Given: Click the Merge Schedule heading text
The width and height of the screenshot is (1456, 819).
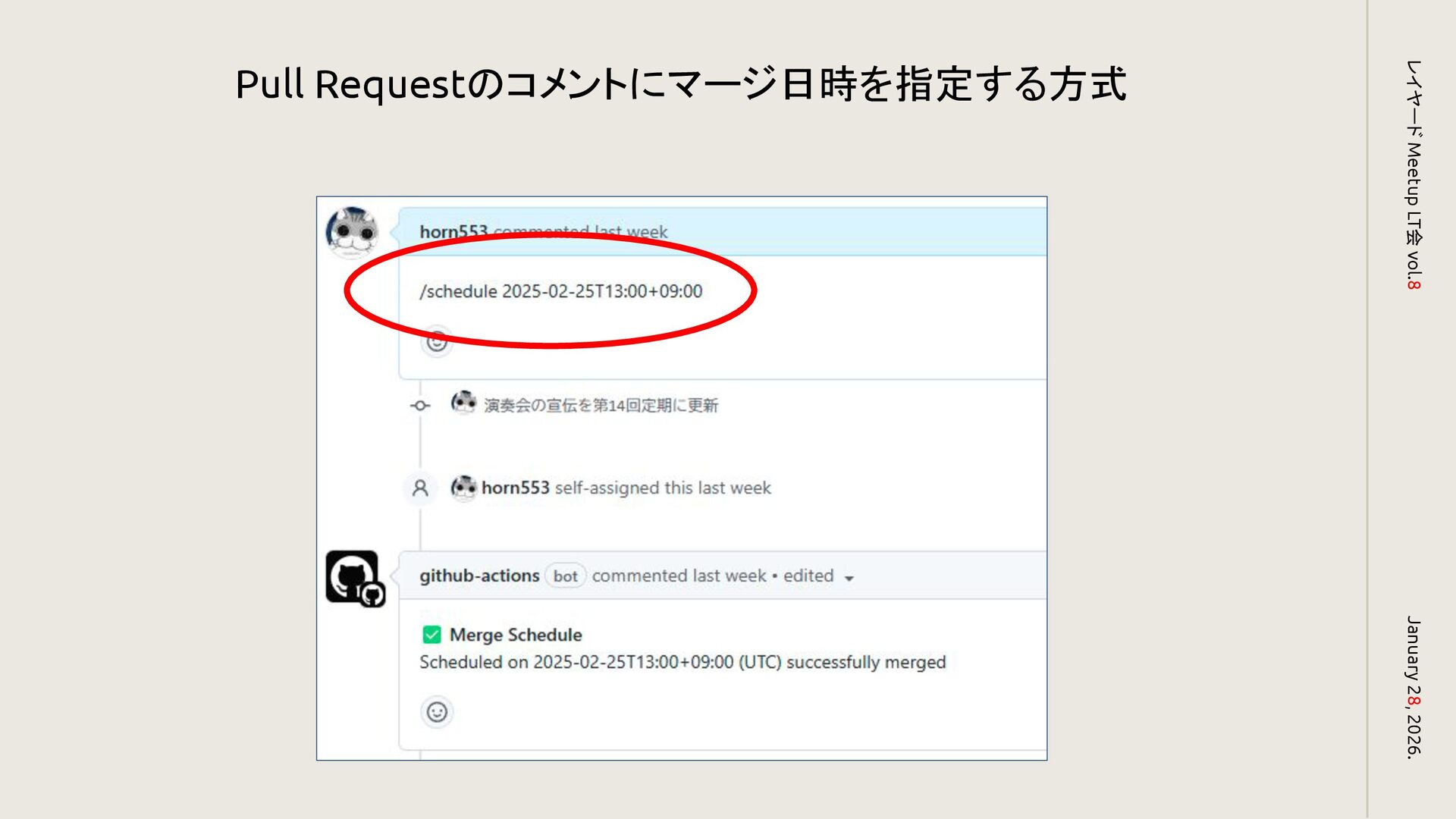Looking at the screenshot, I should [x=516, y=635].
